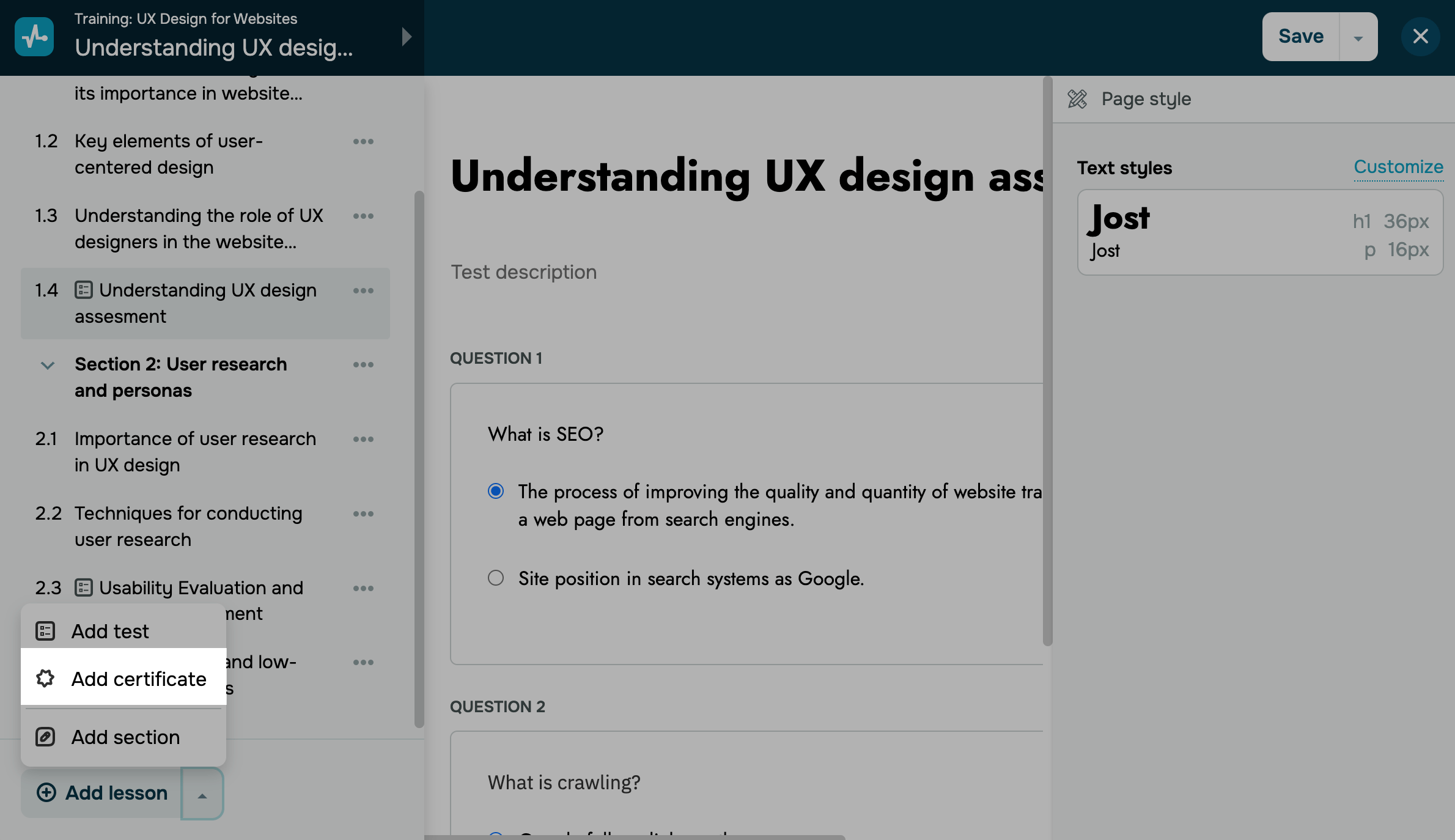
Task: Click the Page style pencil-ruler icon
Action: tap(1077, 98)
